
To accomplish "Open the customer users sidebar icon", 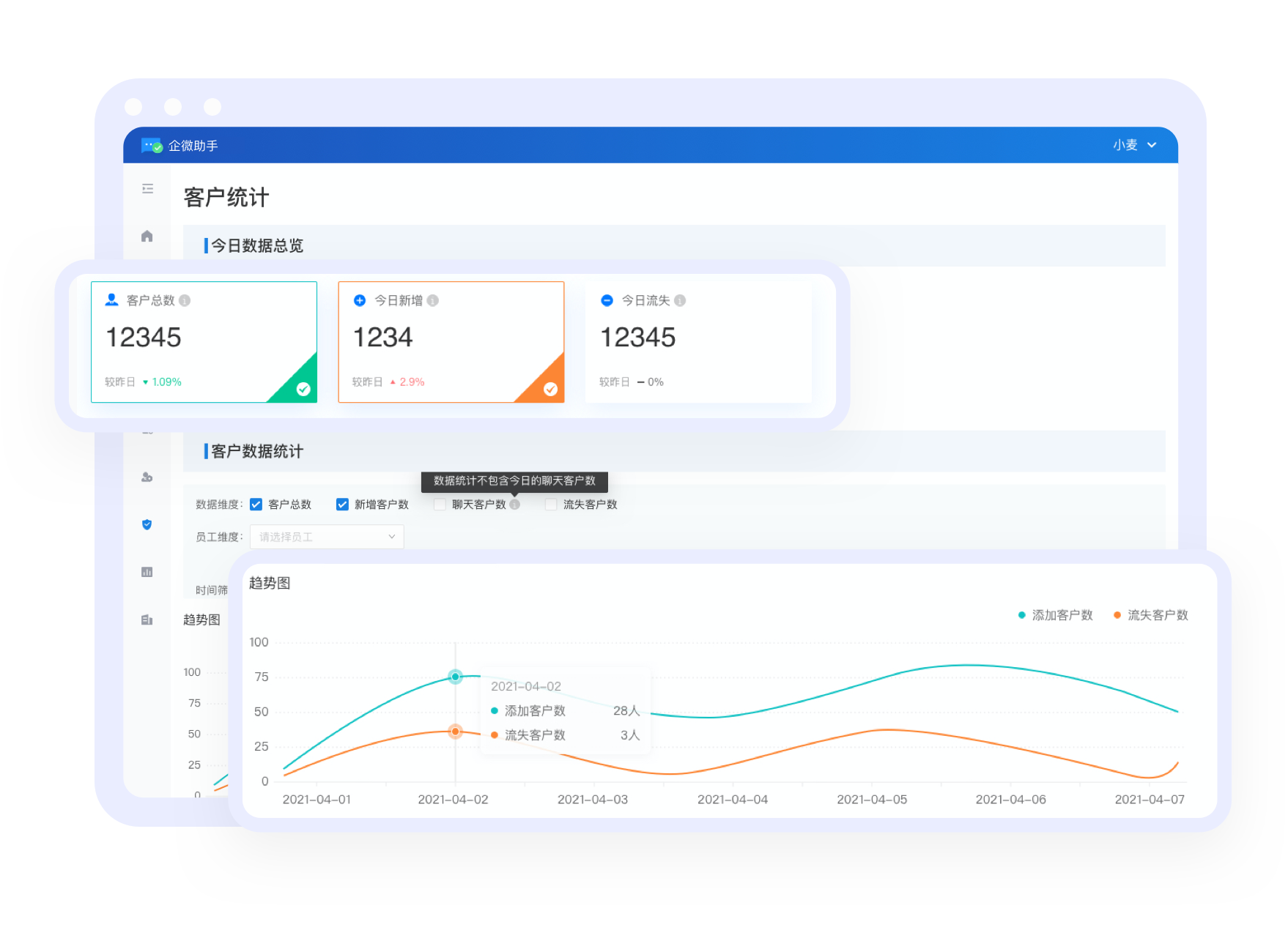I will point(147,477).
